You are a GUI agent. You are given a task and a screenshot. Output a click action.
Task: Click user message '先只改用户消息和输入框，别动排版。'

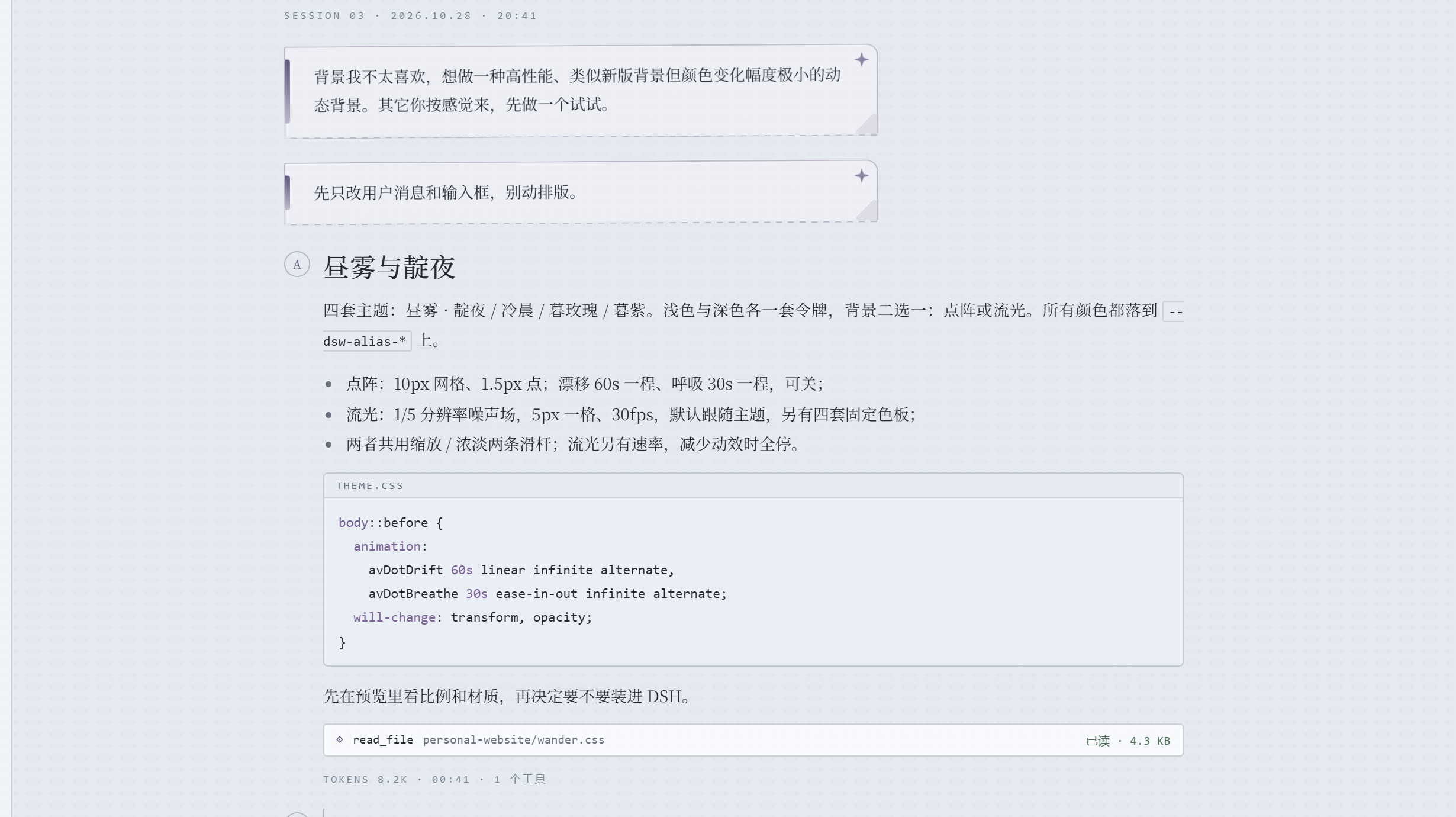click(581, 192)
